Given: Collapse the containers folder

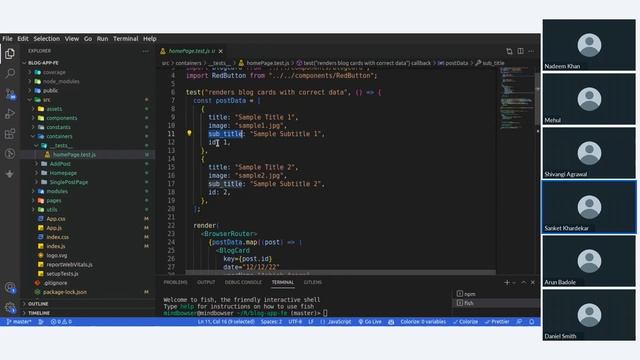Looking at the screenshot, I should point(59,136).
